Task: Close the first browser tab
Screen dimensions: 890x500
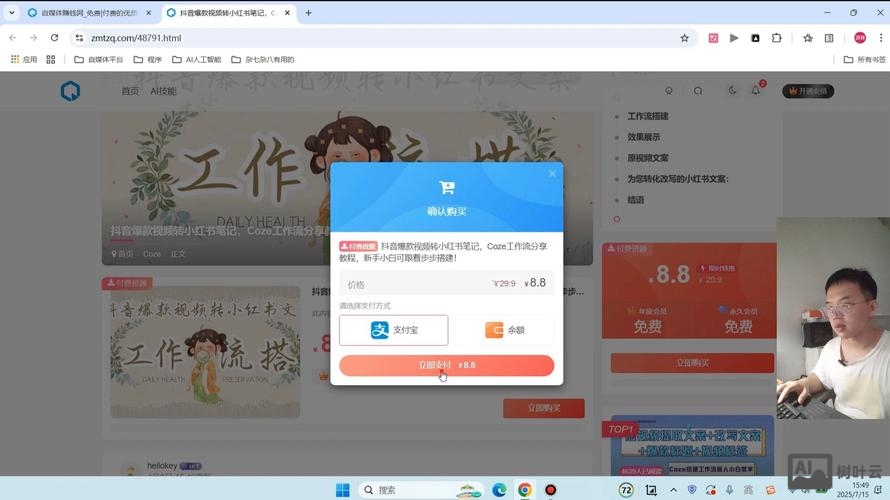Action: point(149,12)
